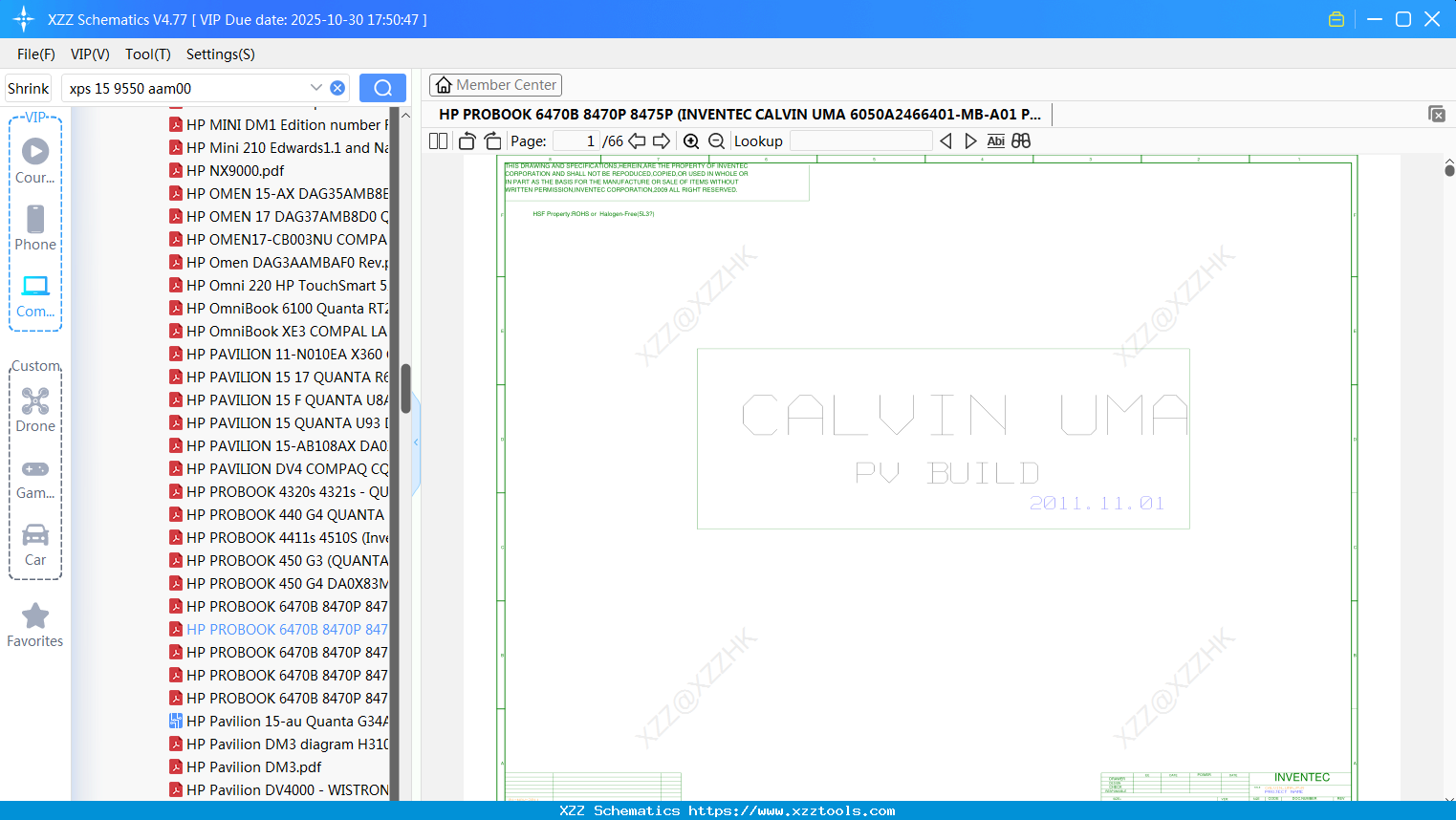This screenshot has width=1456, height=820.
Task: Toggle whole-word match Abi icon
Action: (x=995, y=140)
